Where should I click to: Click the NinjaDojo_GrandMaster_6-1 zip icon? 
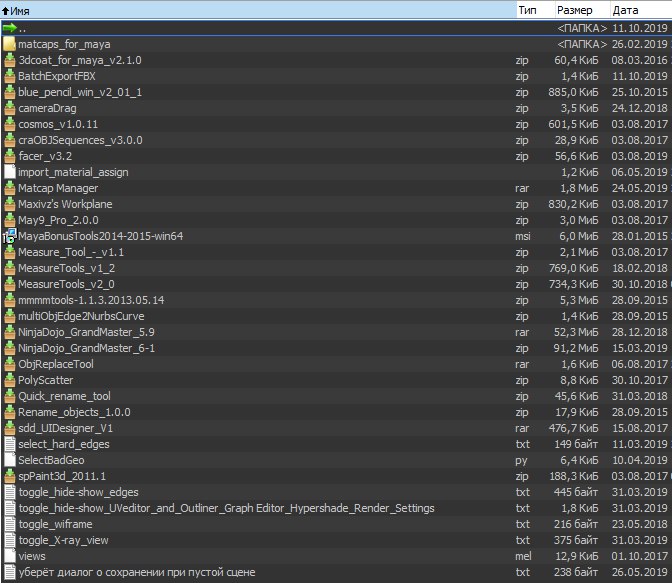9,348
